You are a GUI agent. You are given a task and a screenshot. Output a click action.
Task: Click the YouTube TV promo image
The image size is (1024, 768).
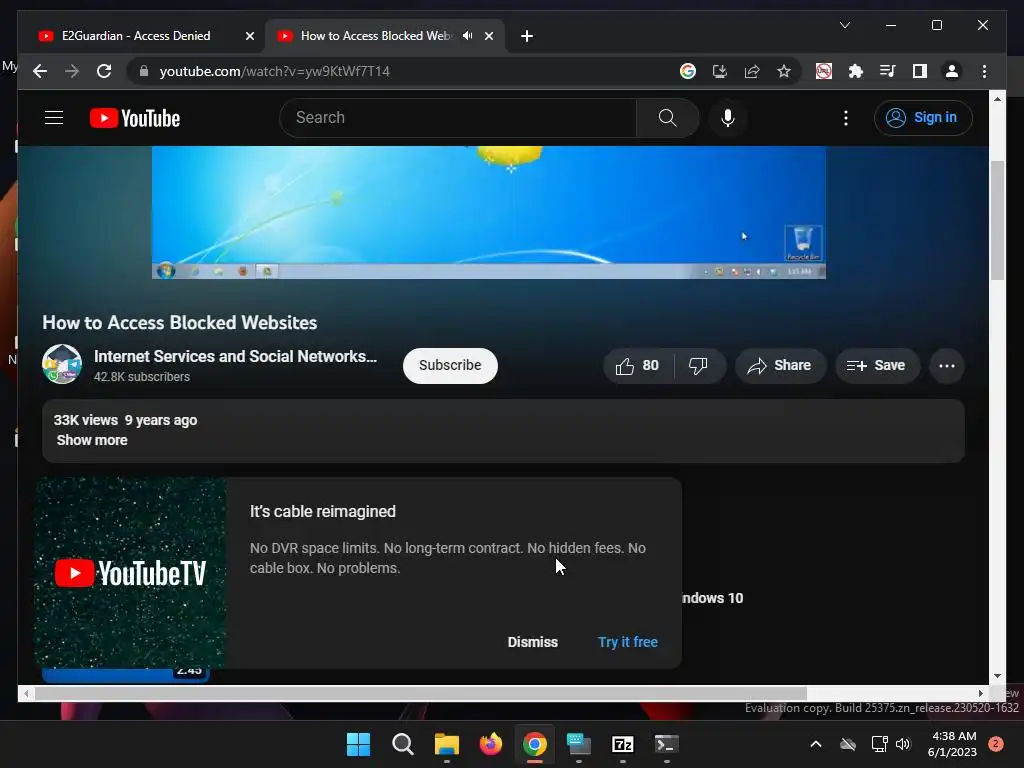click(131, 573)
